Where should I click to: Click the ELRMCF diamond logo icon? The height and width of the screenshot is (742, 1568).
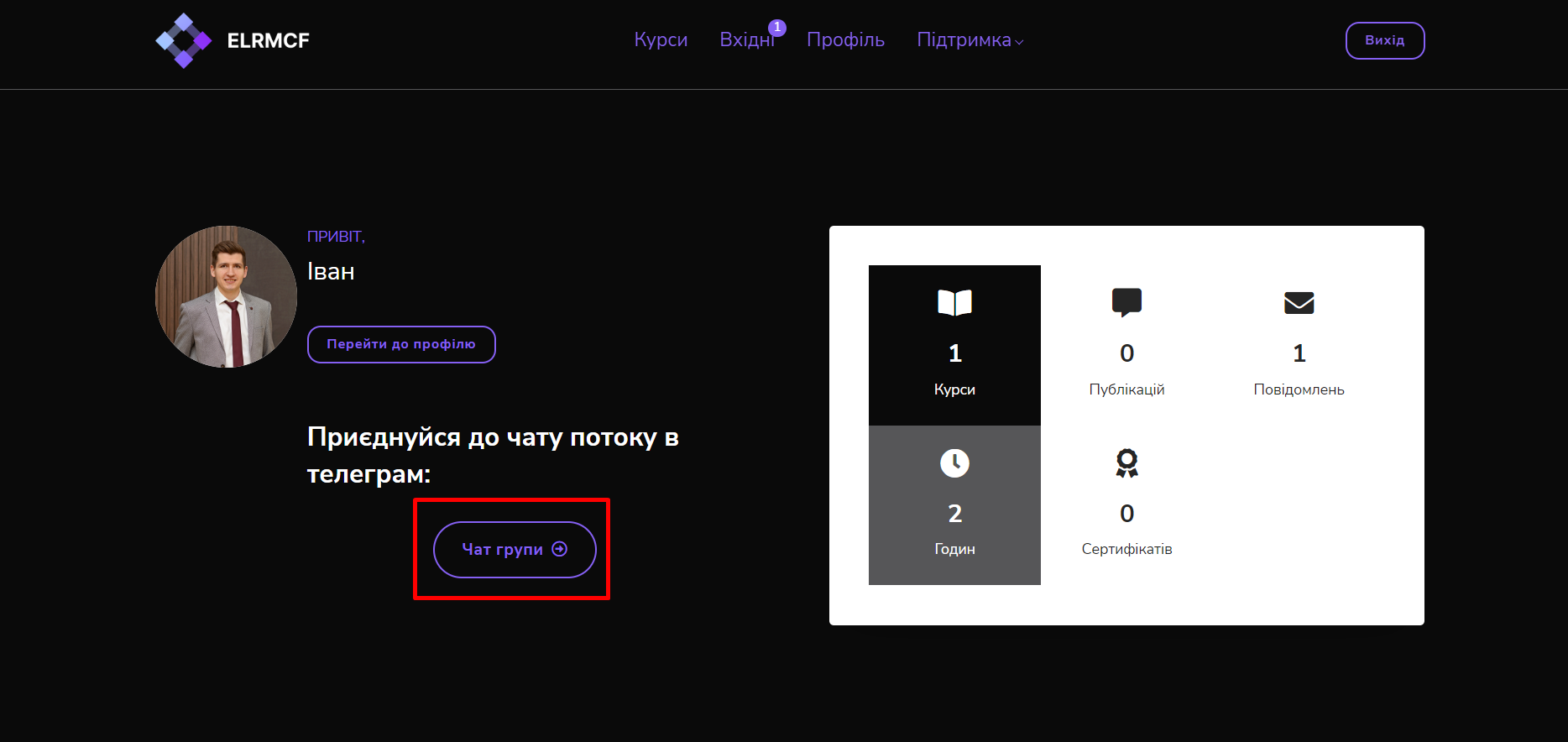click(x=184, y=40)
